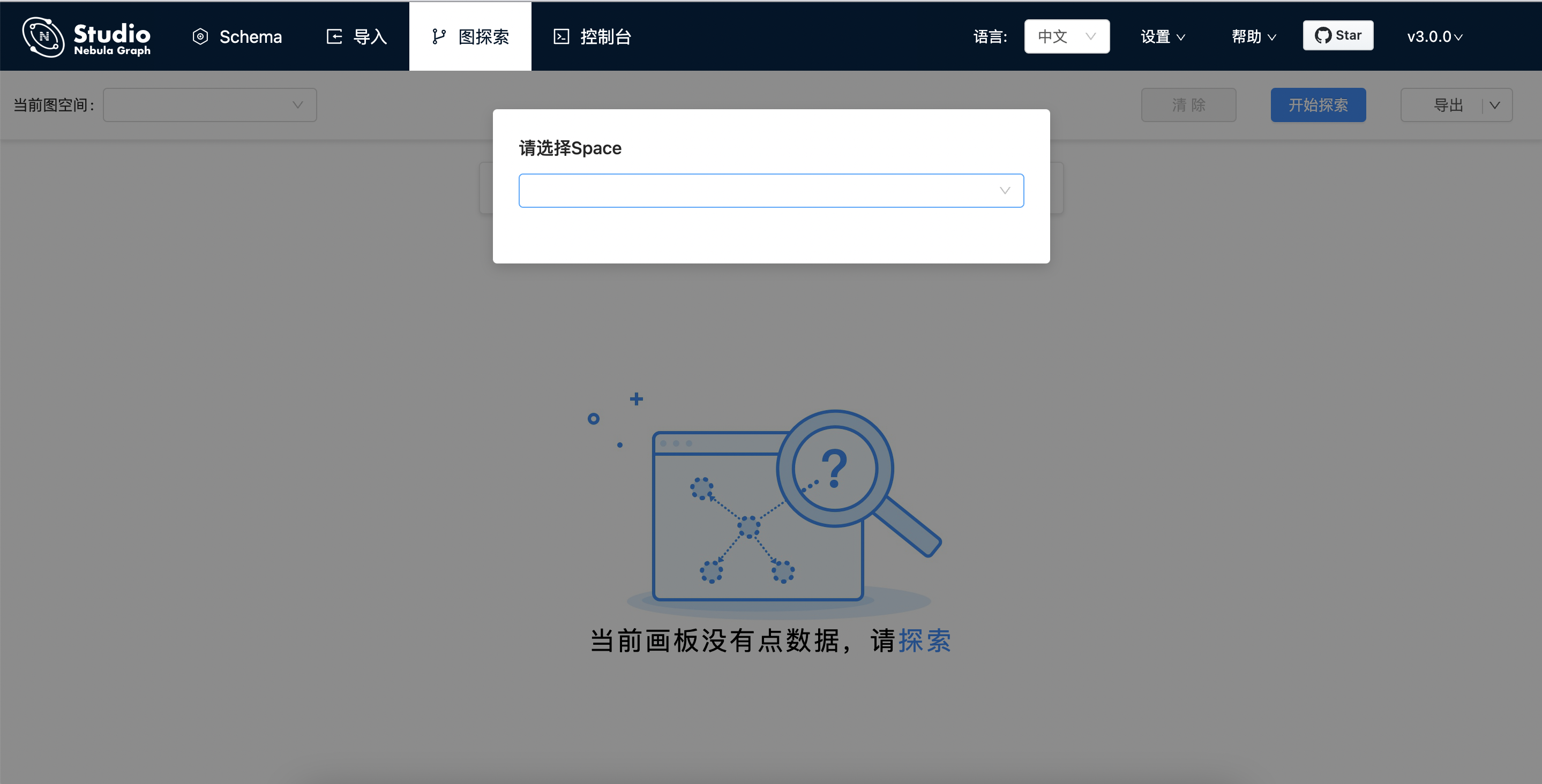Click the 开始探索 start explore button
Viewport: 1542px width, 784px height.
coord(1318,105)
